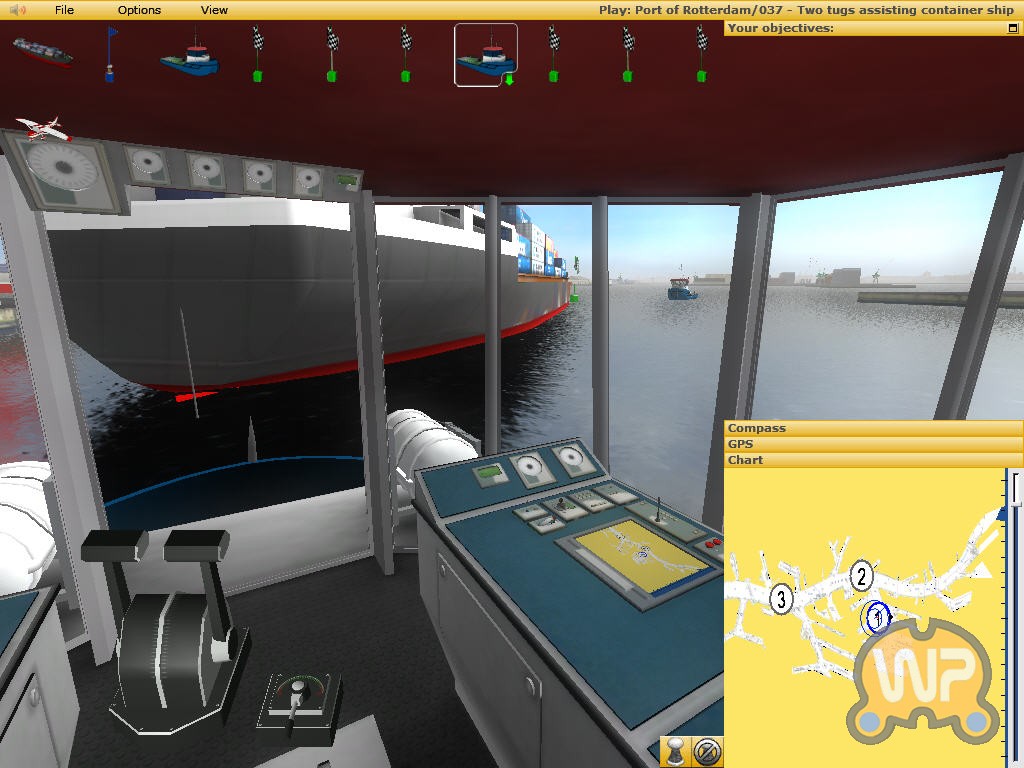Select the blue flag buoy icon

tap(110, 55)
